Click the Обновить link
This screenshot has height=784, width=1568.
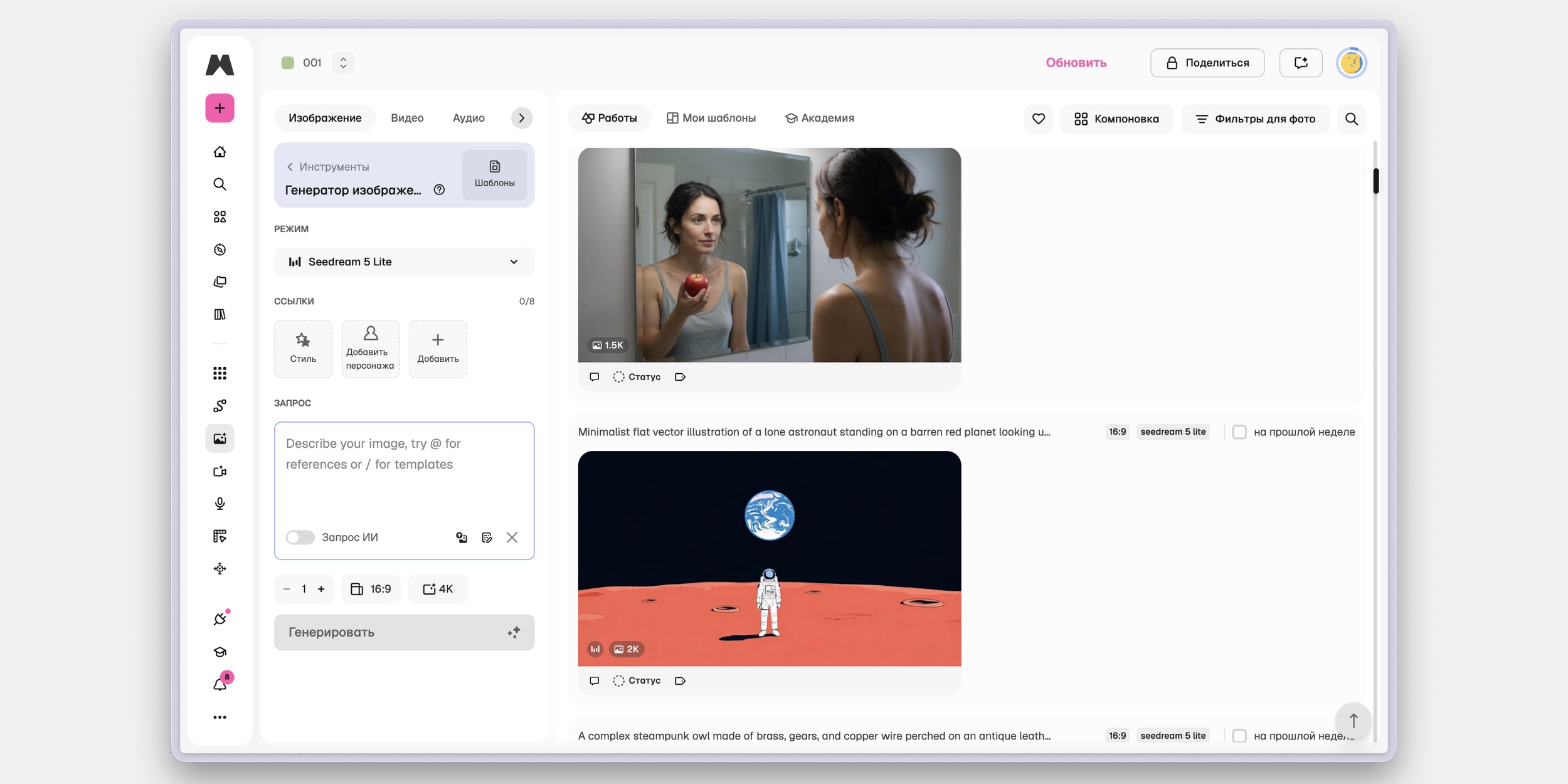coord(1076,63)
